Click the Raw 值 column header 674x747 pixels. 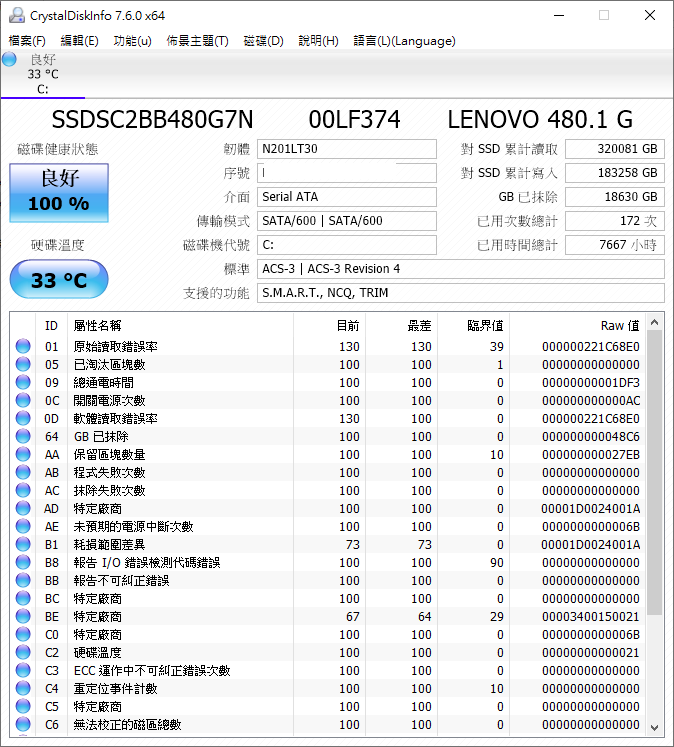pos(578,325)
